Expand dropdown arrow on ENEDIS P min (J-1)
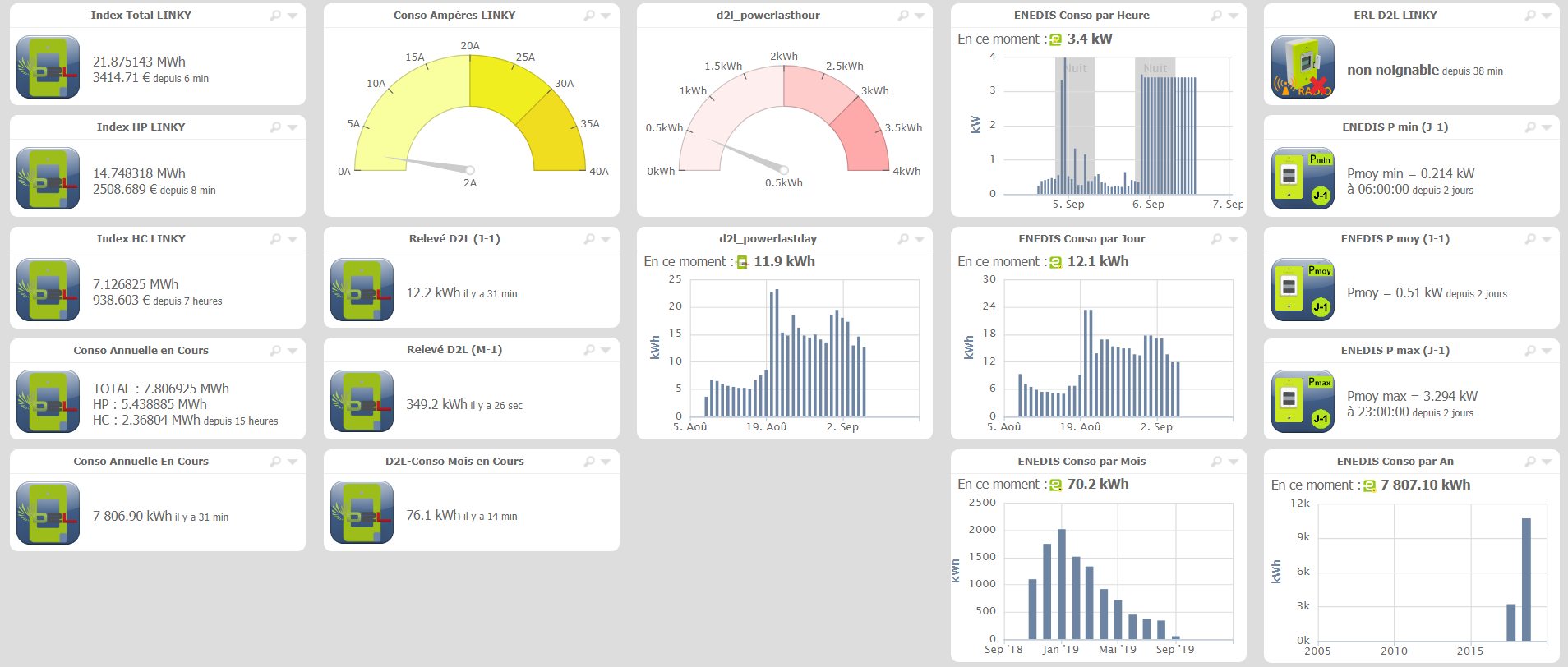Viewport: 1568px width, 667px height. tap(1547, 128)
